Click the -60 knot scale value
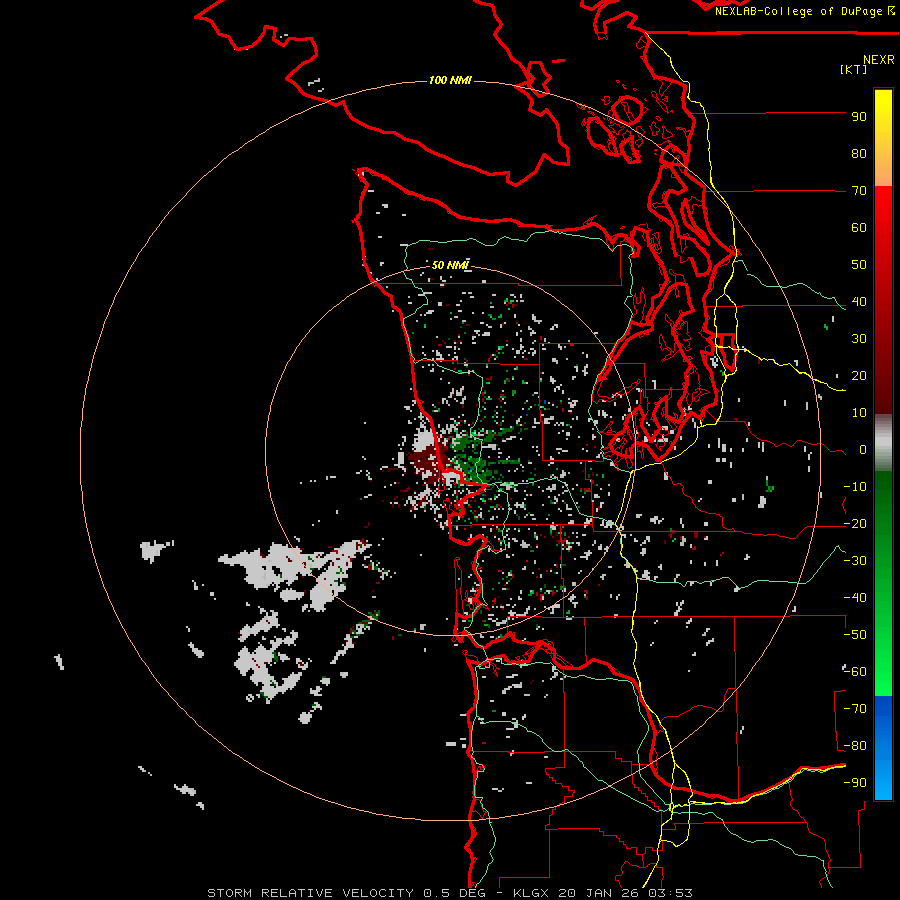 coord(855,672)
